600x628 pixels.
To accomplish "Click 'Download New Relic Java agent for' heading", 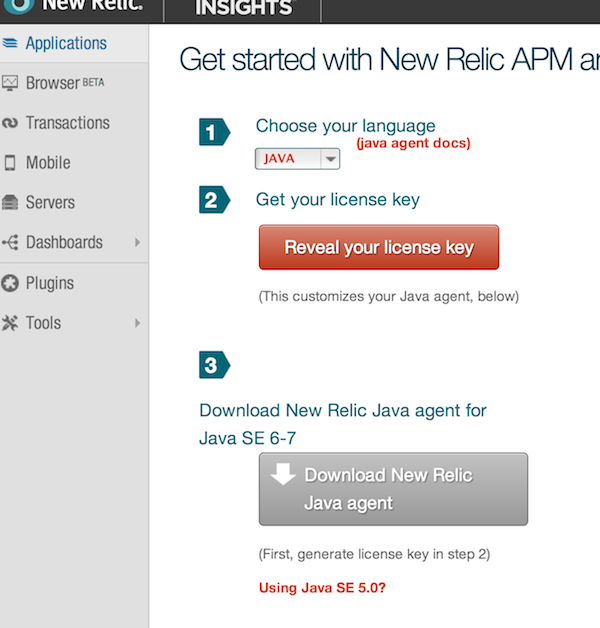I will [343, 411].
